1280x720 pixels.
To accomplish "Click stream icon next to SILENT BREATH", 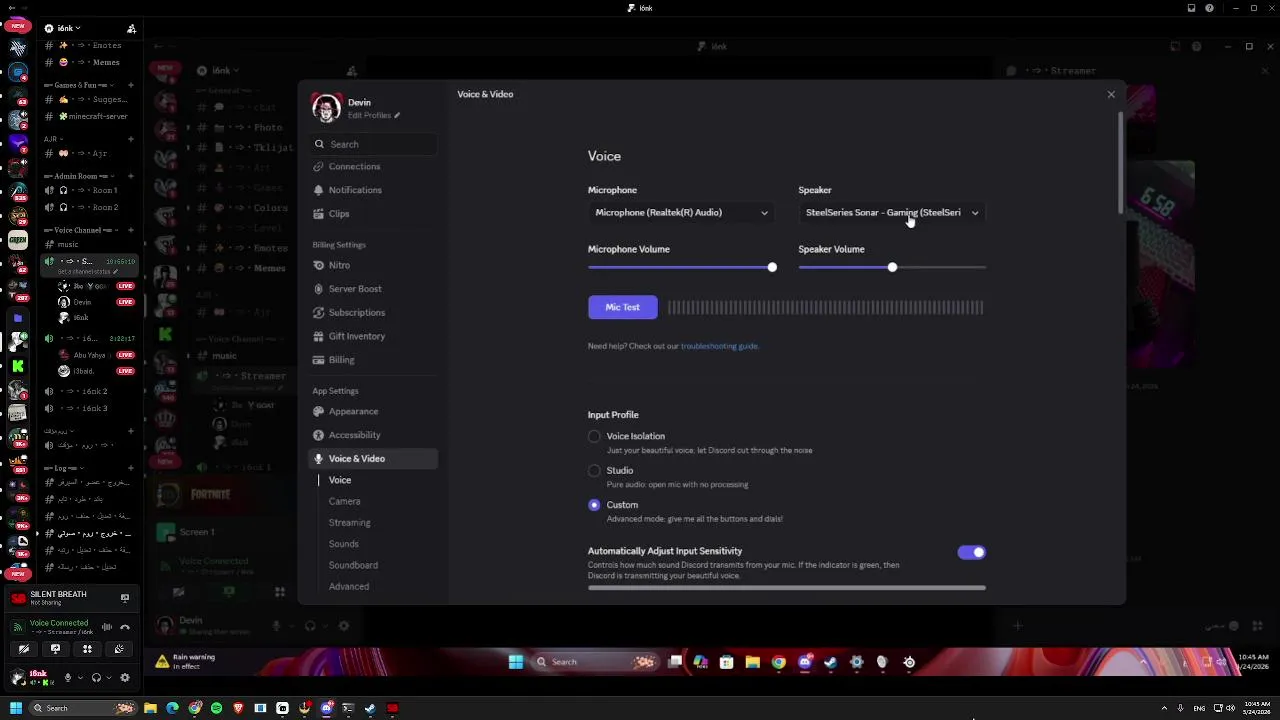I will pos(125,598).
